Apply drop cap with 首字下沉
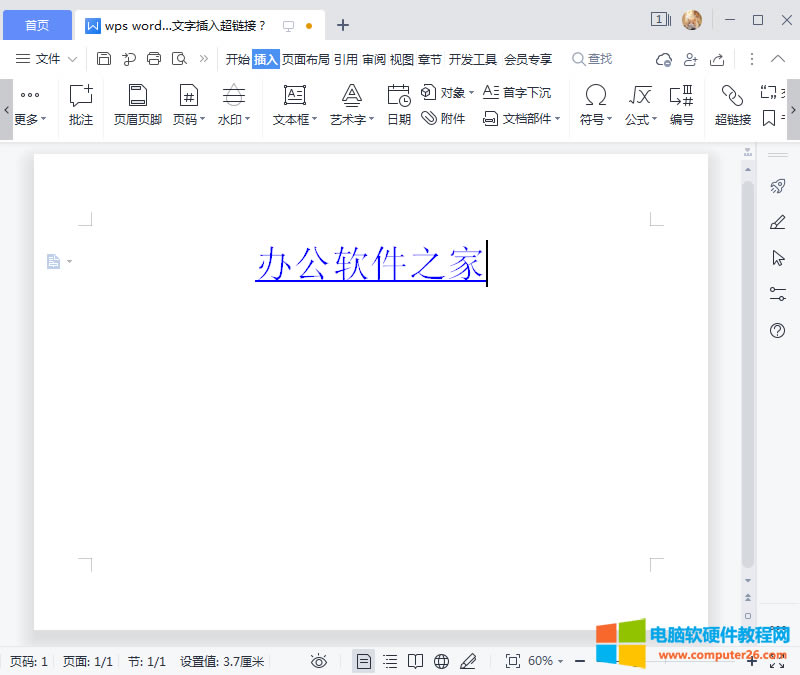This screenshot has width=800, height=675. [521, 92]
